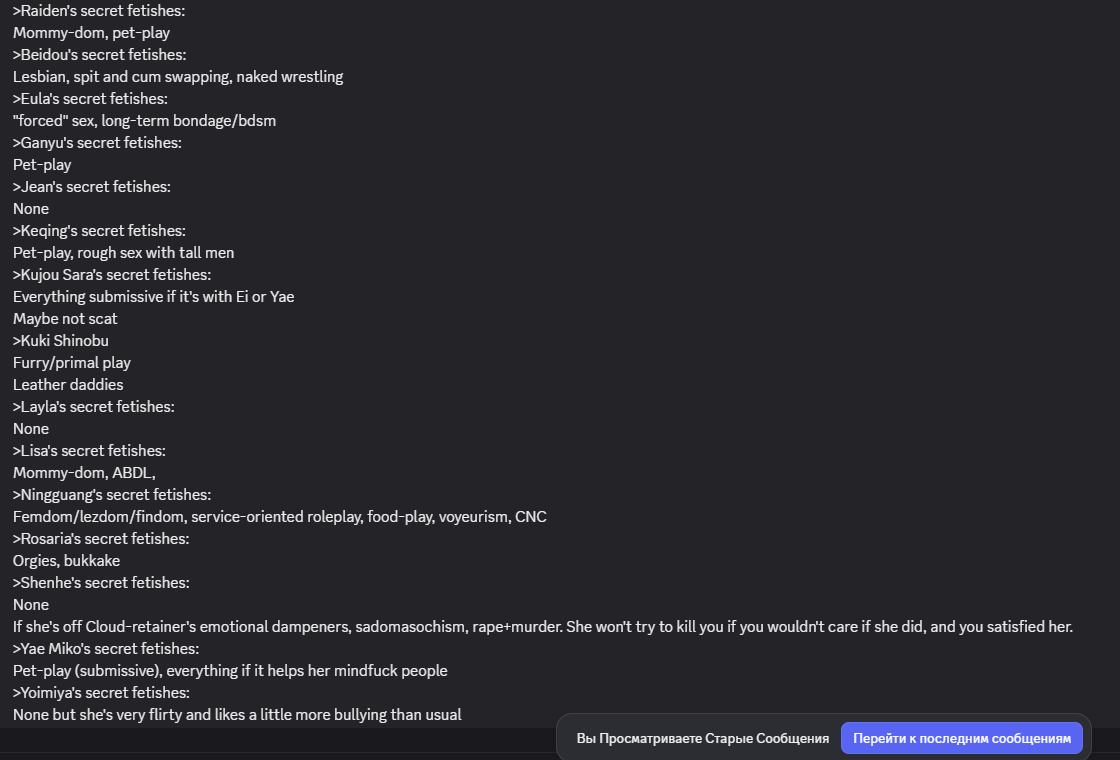
Task: Click the line starting with ">Raiden's"
Action: pyautogui.click(x=99, y=10)
